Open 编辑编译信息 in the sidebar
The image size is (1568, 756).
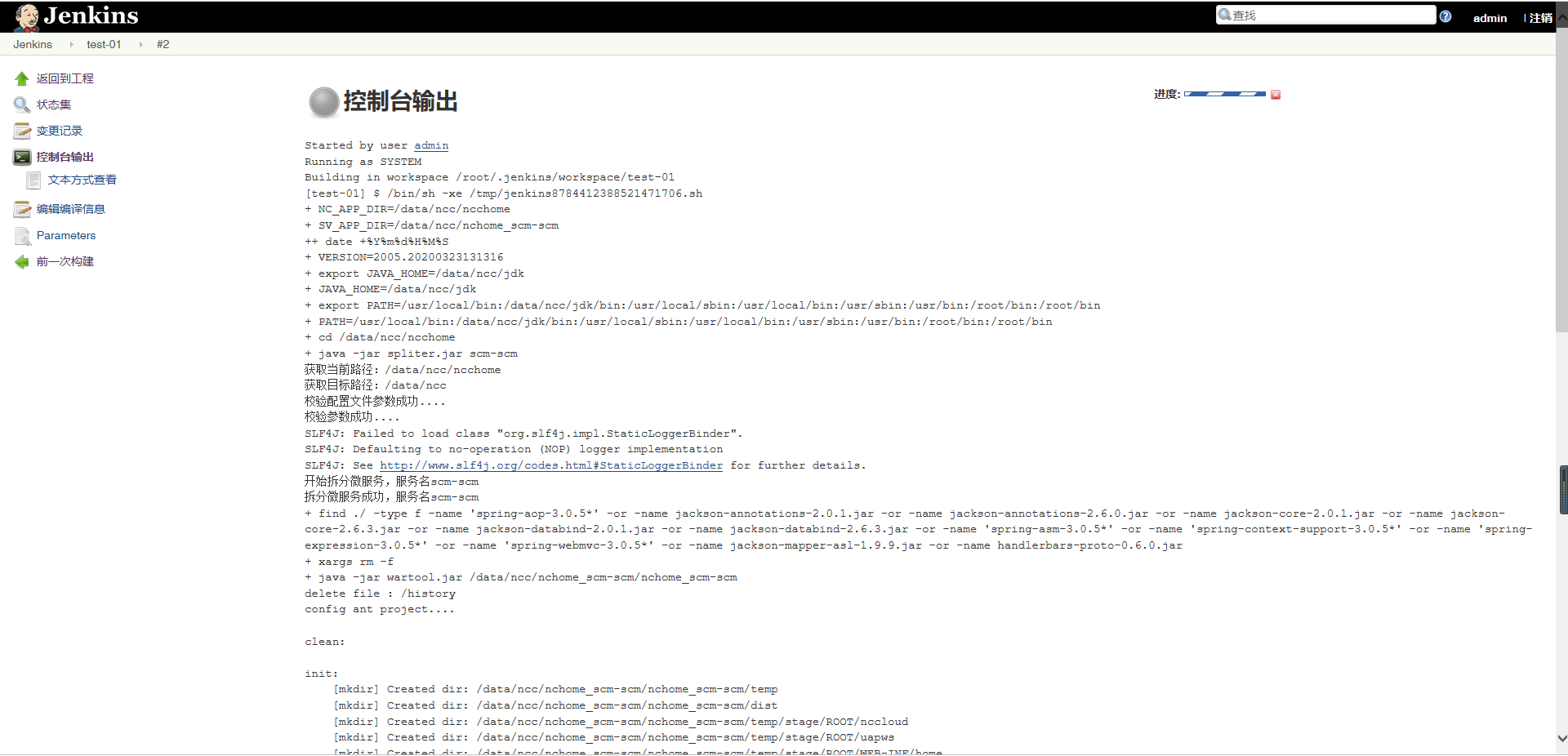[x=71, y=209]
